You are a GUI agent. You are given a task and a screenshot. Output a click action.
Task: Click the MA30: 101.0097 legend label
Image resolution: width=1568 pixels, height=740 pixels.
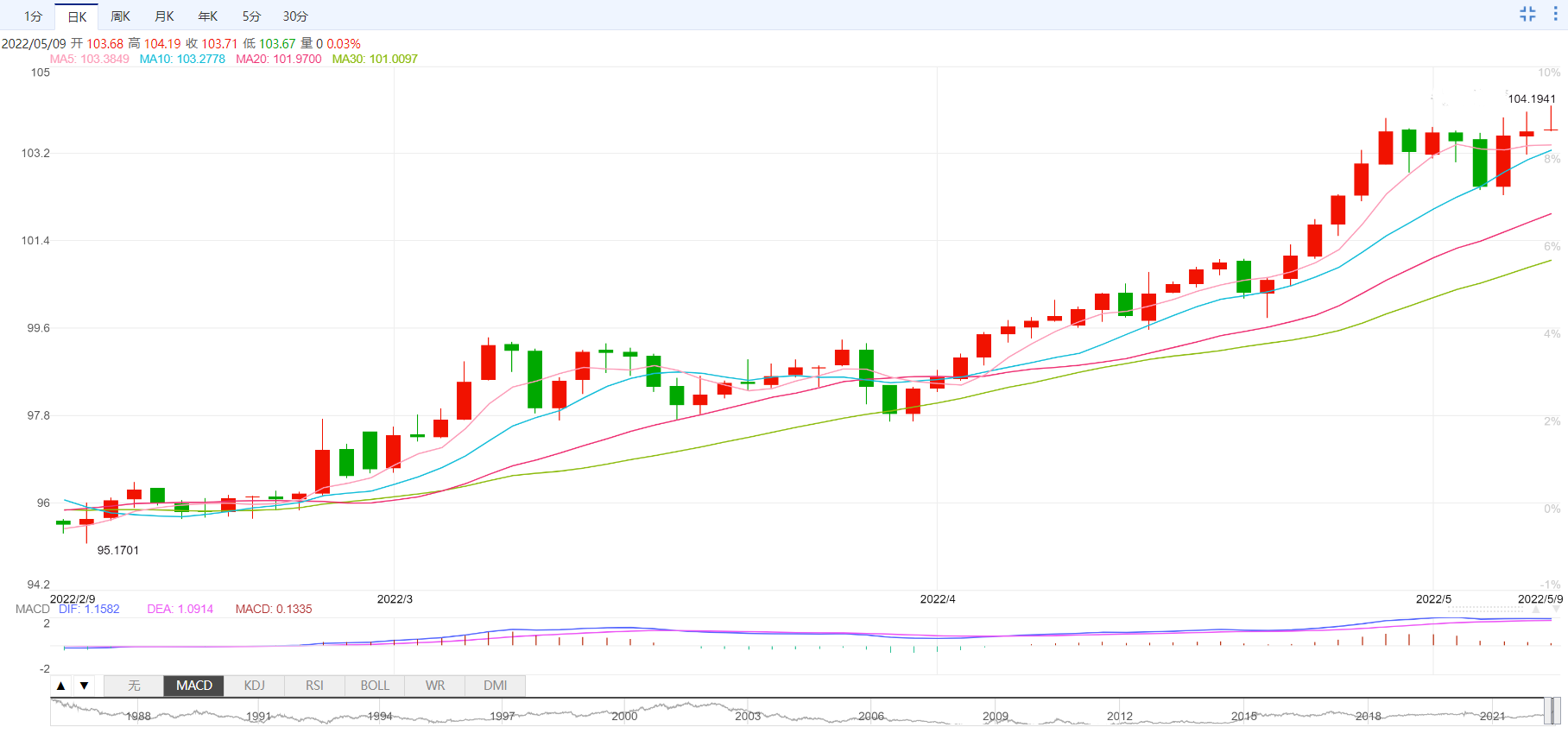[x=375, y=59]
